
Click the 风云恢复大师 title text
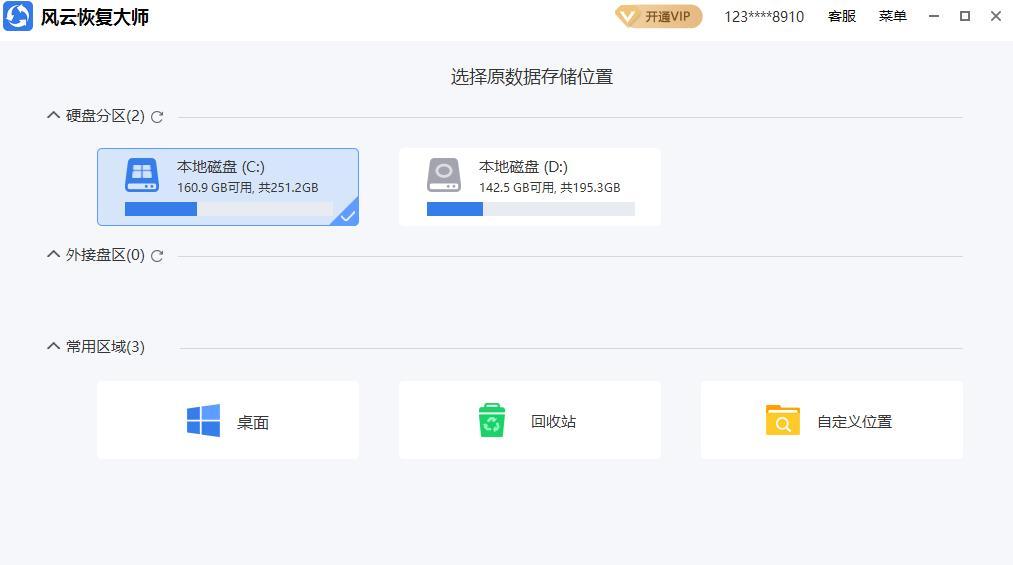pyautogui.click(x=95, y=17)
